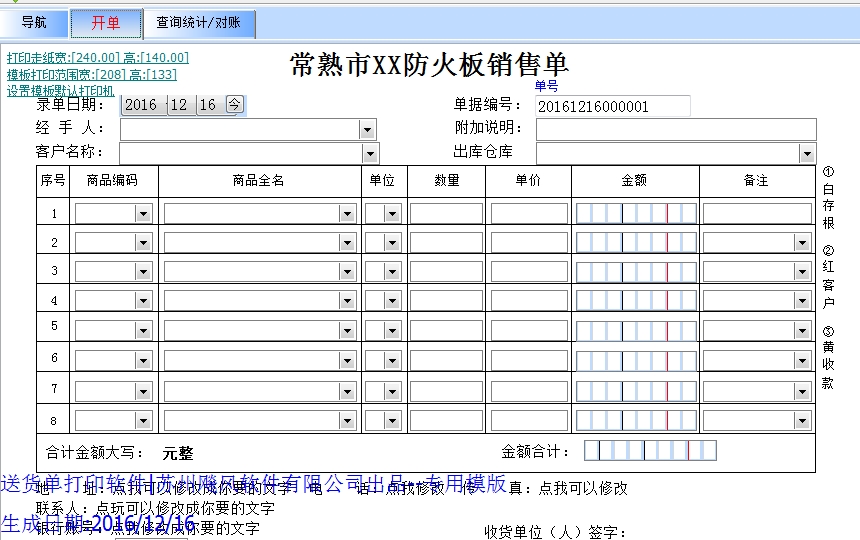Expand the 经手人 dropdown
Image resolution: width=860 pixels, height=540 pixels.
point(367,130)
